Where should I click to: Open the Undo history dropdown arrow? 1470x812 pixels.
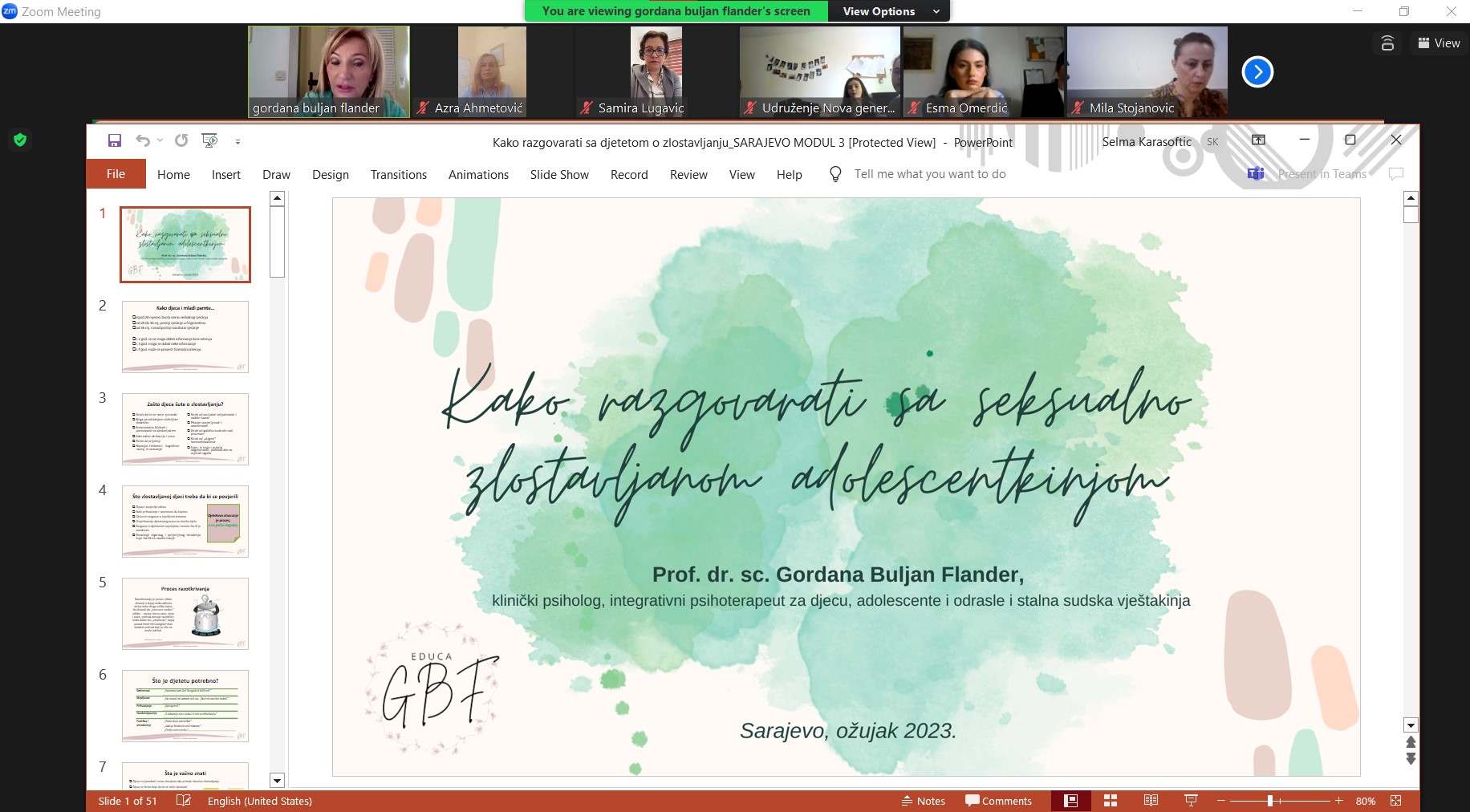160,140
